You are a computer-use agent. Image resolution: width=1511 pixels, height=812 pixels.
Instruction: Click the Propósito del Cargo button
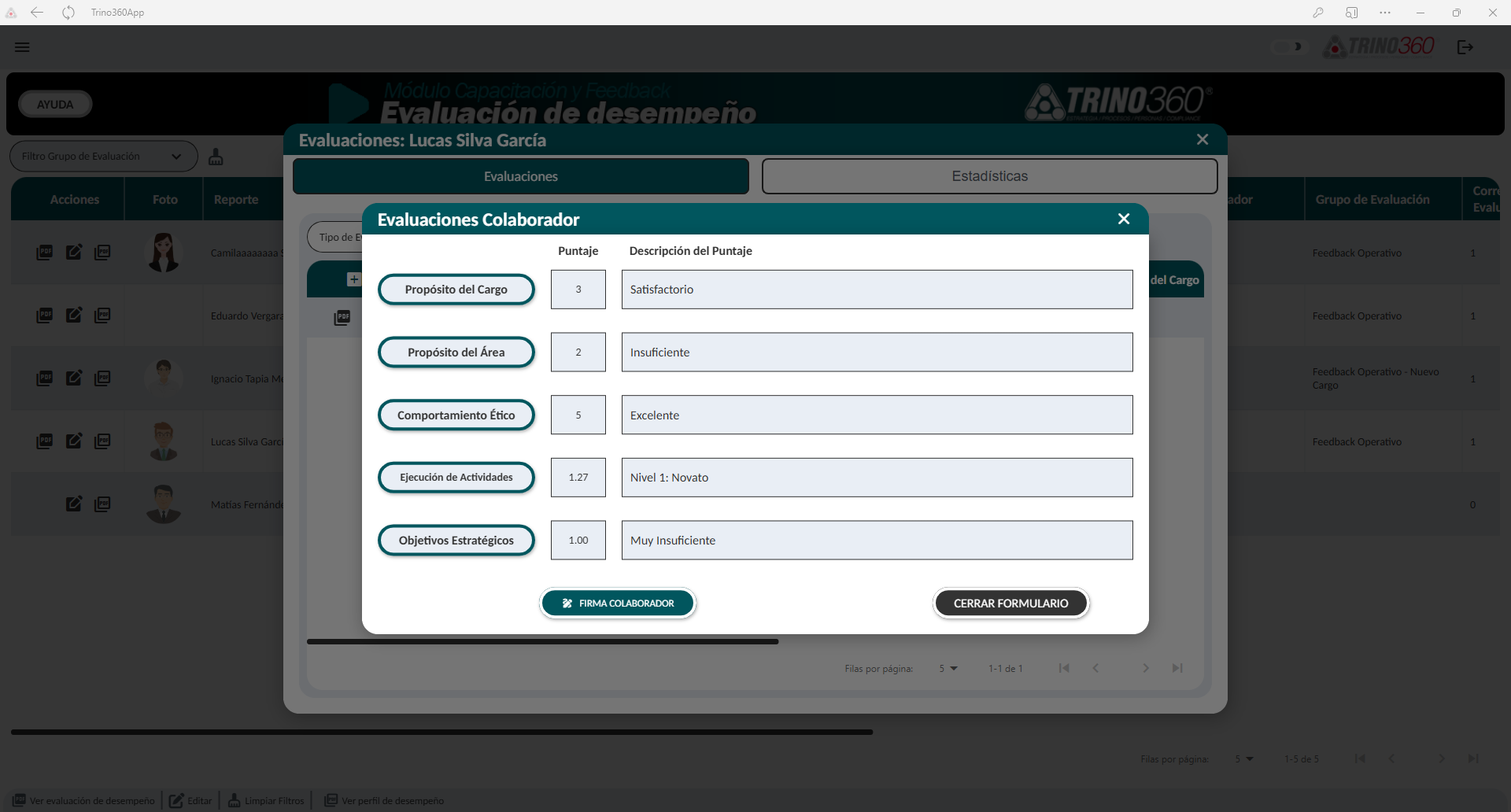[456, 290]
